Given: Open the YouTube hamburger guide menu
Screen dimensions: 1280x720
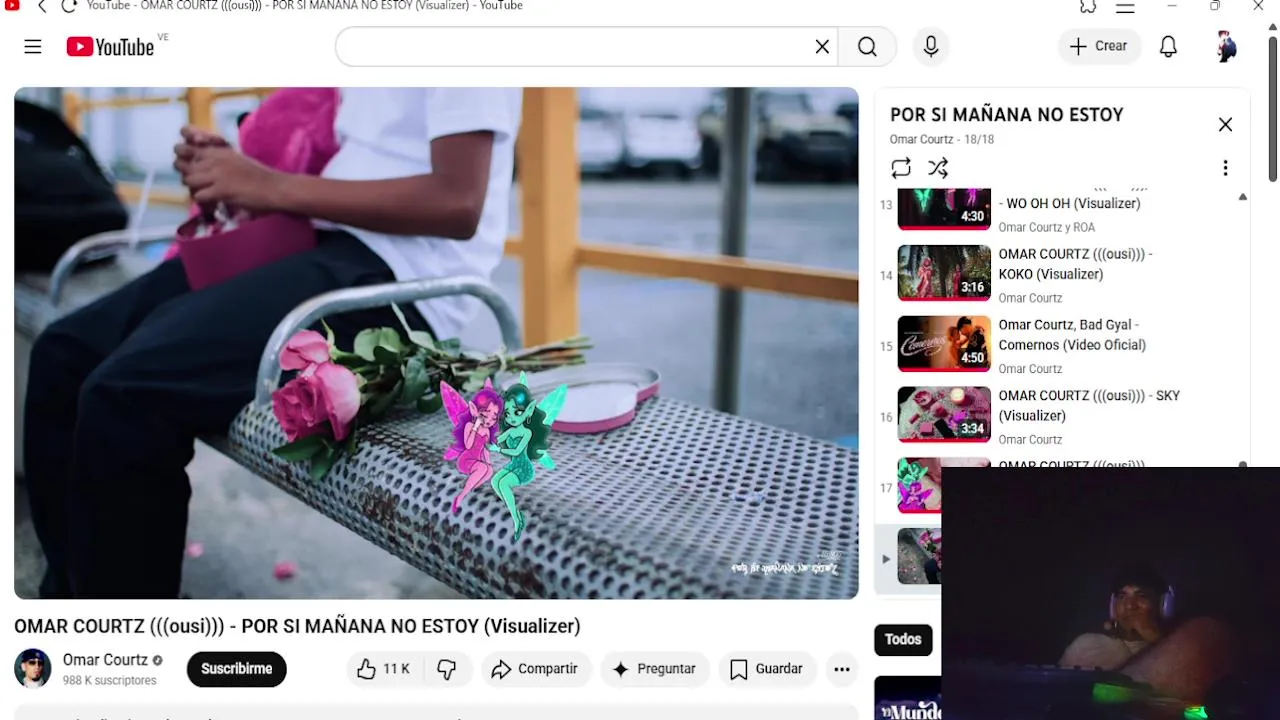Looking at the screenshot, I should (33, 47).
